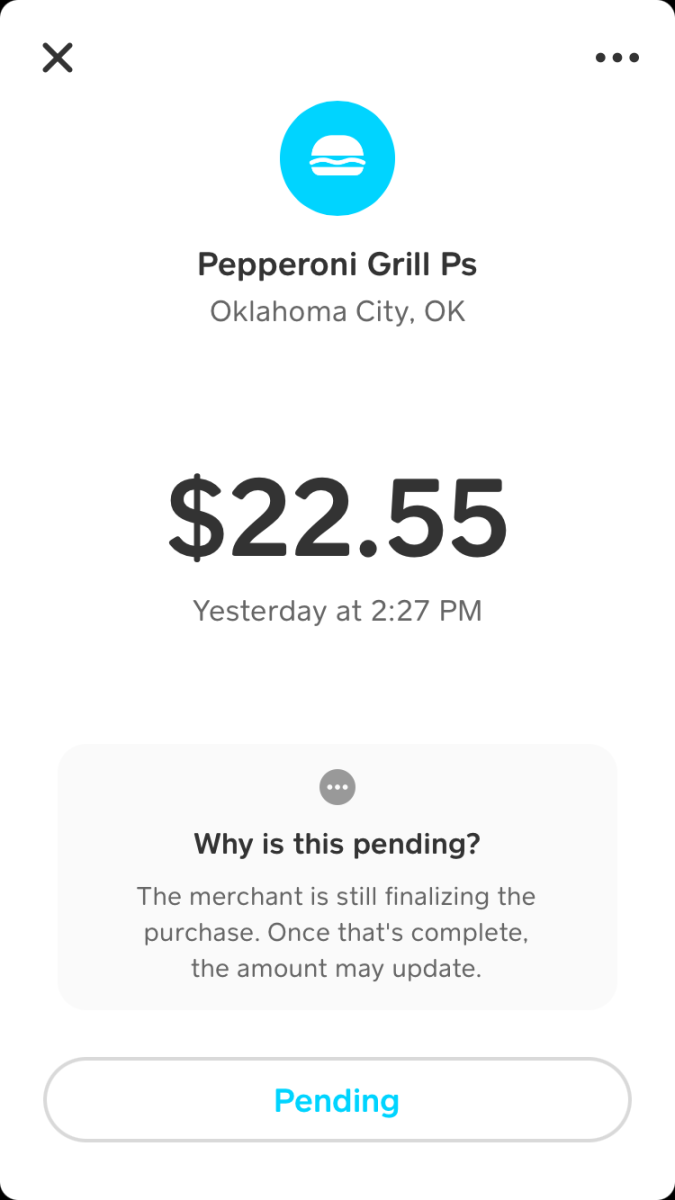Tap the white bun shape inside the merchant avatar

337,158
